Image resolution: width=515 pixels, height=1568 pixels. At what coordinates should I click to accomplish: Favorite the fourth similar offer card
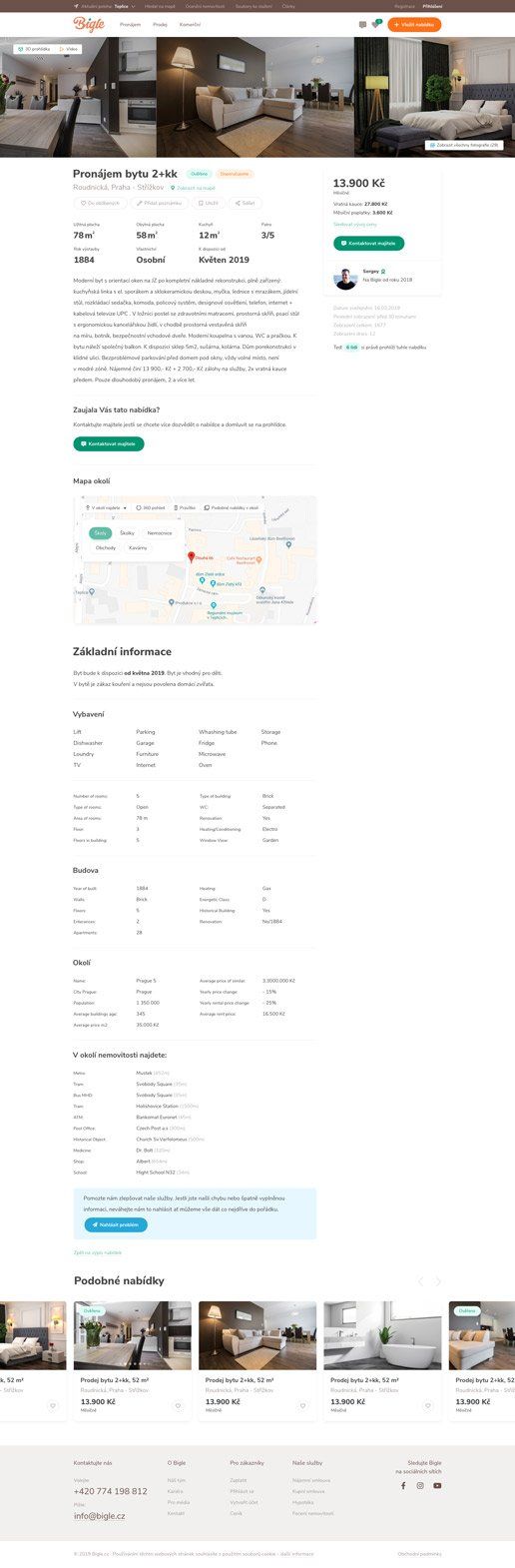[427, 1405]
